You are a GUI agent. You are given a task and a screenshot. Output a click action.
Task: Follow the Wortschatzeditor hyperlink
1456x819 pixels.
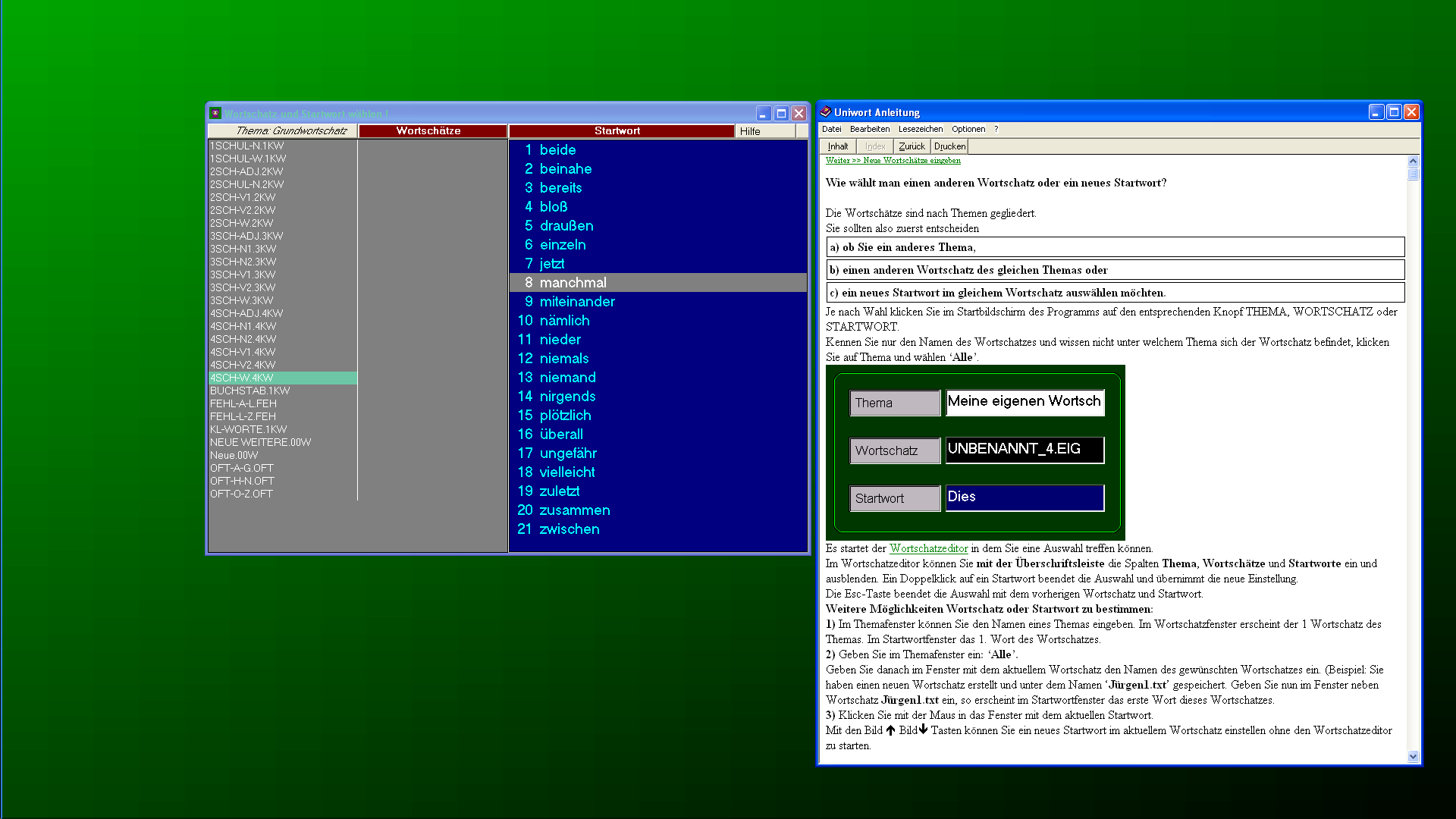928,548
